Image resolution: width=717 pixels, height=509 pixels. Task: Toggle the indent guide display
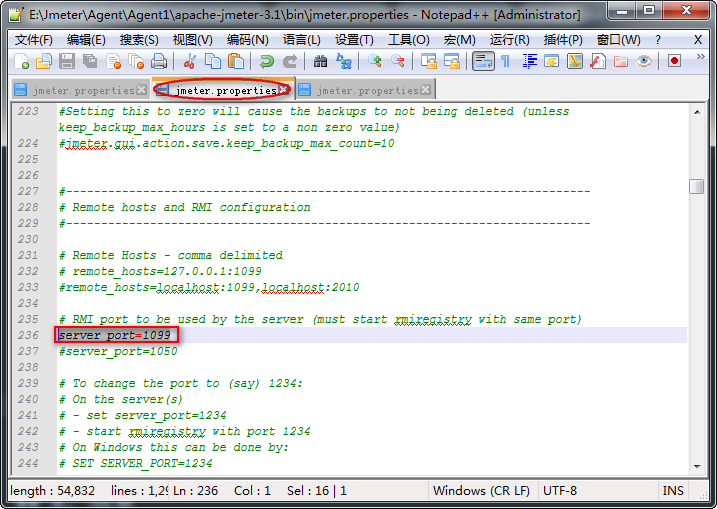[x=530, y=61]
